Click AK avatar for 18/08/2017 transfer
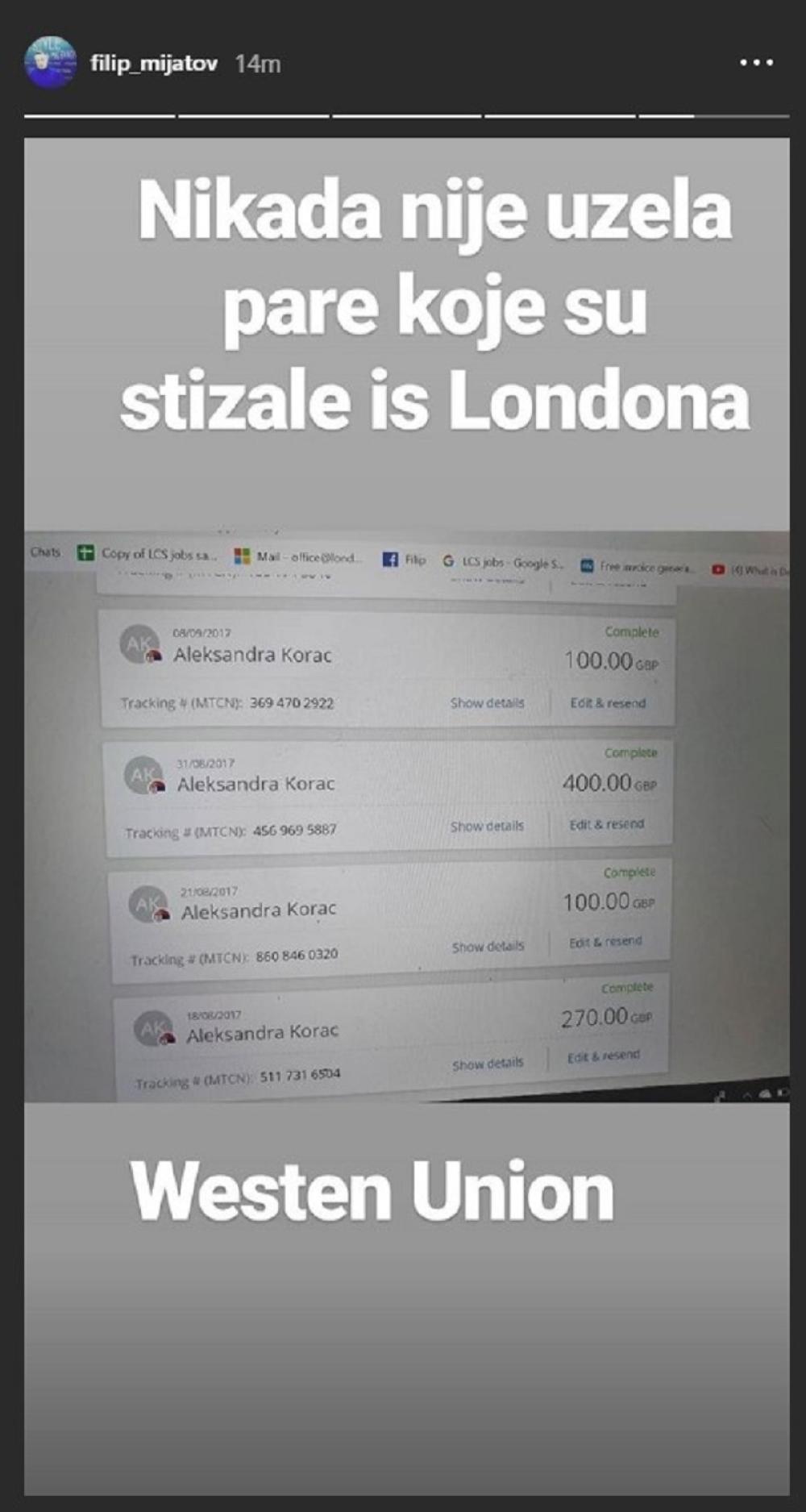806x1512 pixels. (x=154, y=1029)
